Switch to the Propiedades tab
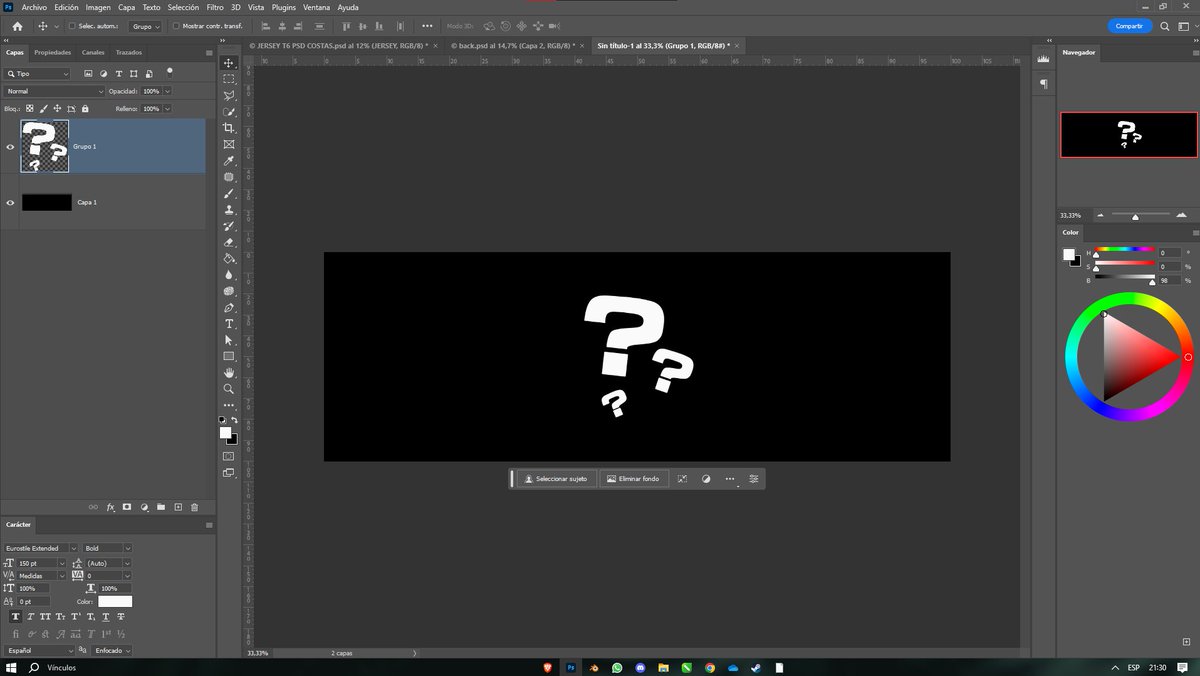The image size is (1200, 676). point(52,52)
